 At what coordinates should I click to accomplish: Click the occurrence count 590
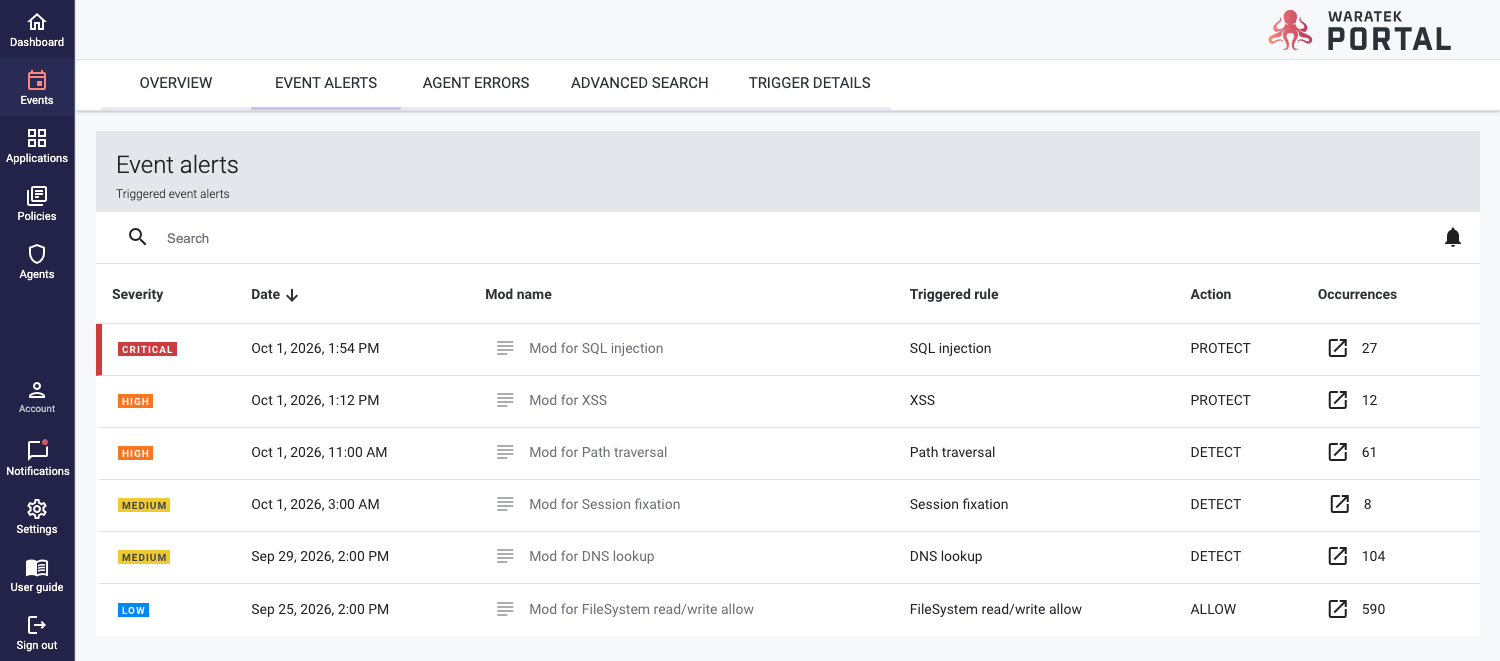[1373, 609]
